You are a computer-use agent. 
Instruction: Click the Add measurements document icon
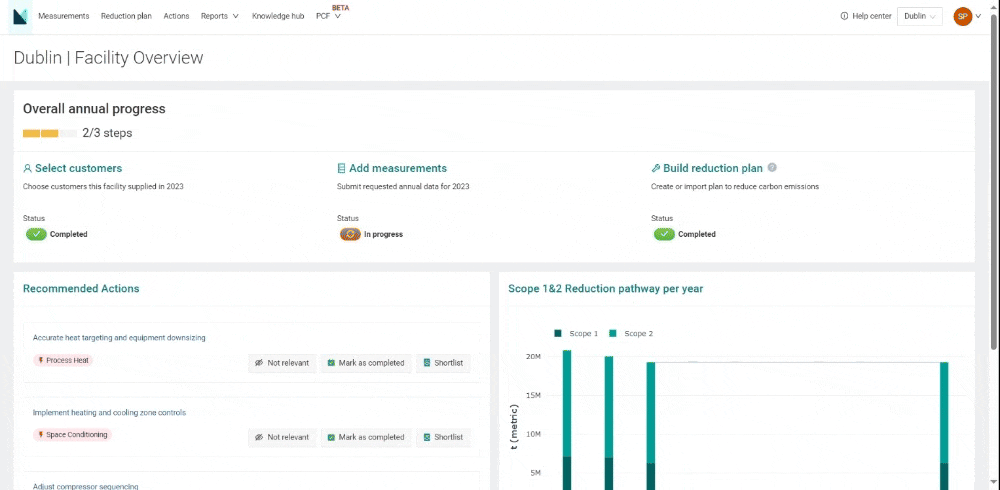tap(342, 169)
